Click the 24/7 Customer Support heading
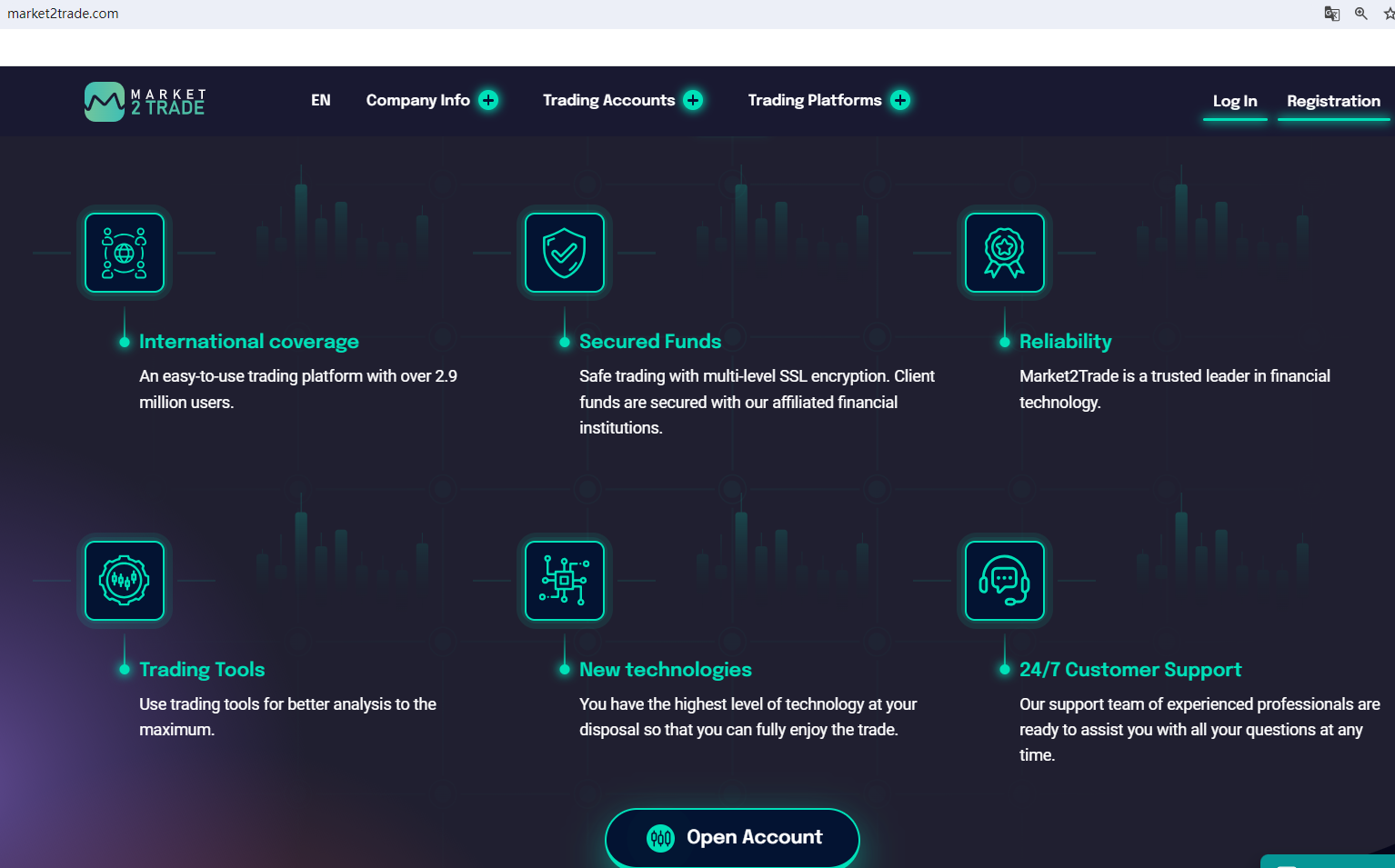This screenshot has width=1395, height=868. (x=1130, y=670)
